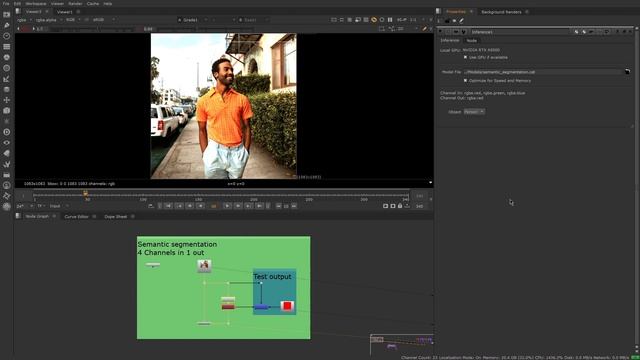Click the orange paint icon at viewer's right
Image resolution: width=640 pixels, height=360 pixels.
424,29
